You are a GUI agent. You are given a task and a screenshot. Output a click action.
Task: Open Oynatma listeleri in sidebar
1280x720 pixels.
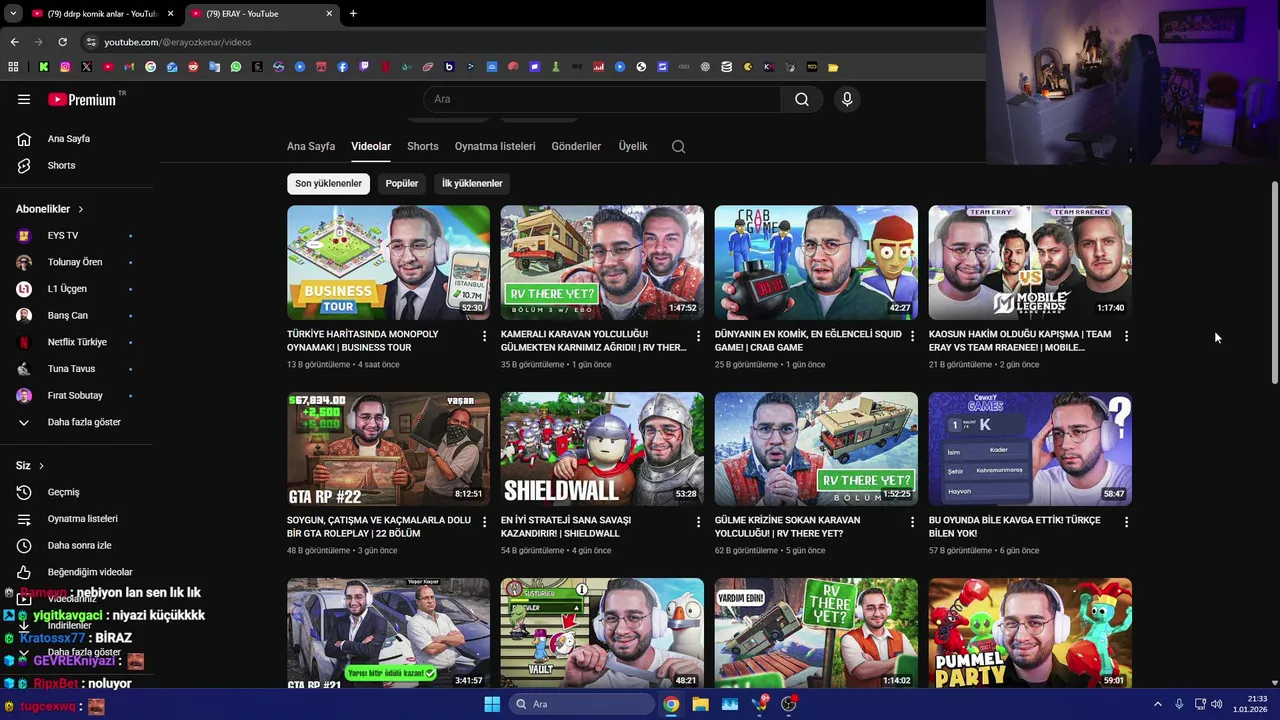(x=80, y=519)
